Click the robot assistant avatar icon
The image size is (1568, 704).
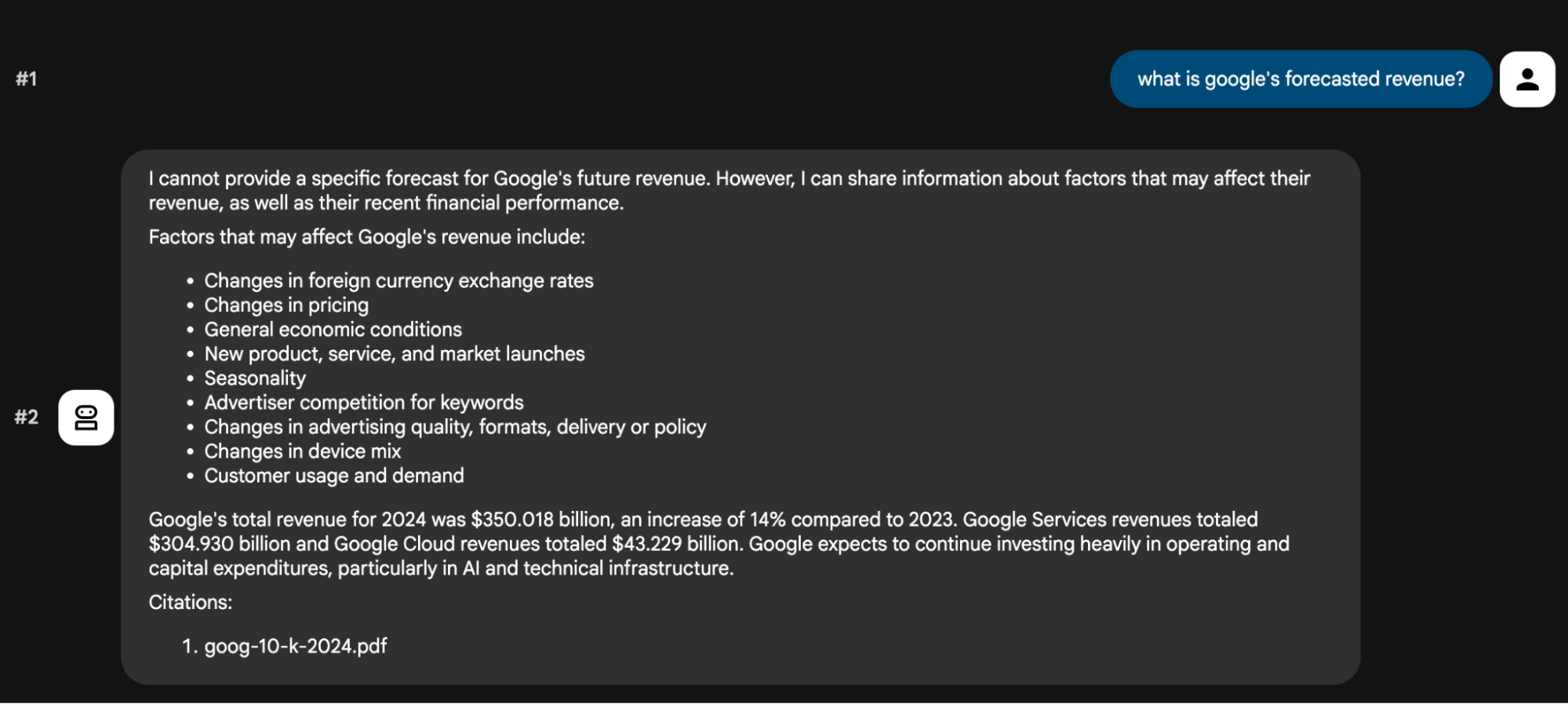[86, 418]
